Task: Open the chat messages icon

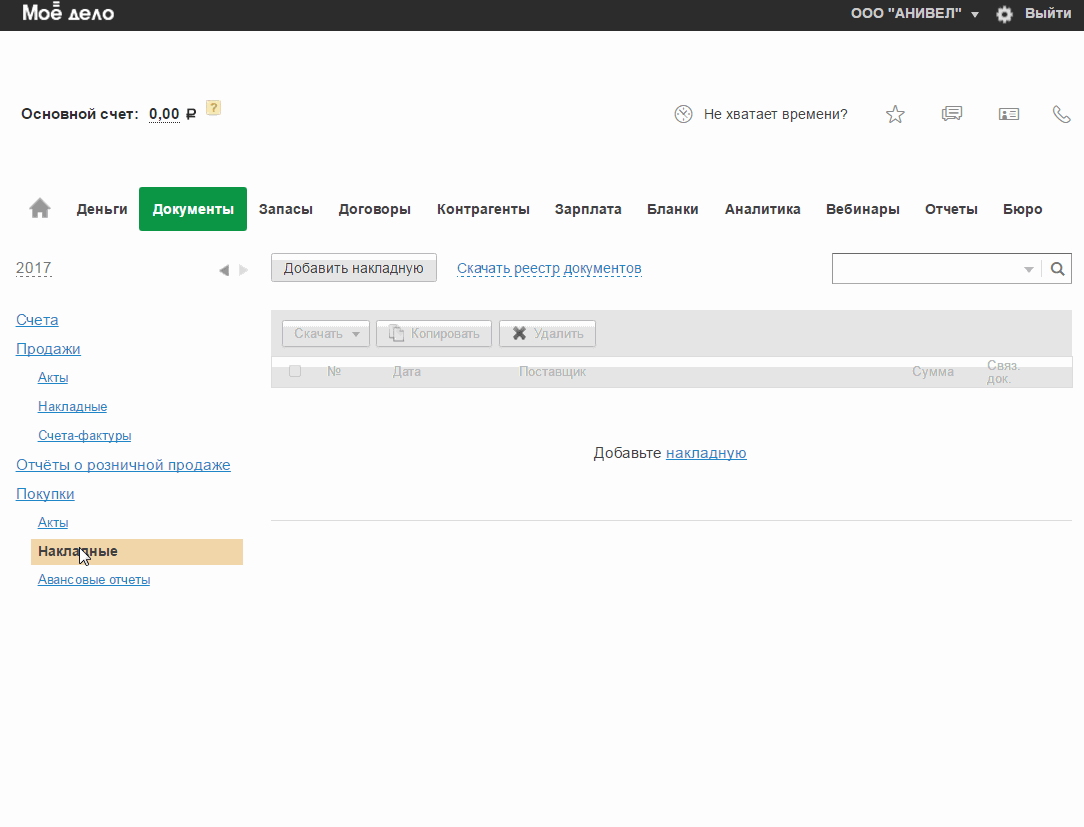Action: [952, 114]
